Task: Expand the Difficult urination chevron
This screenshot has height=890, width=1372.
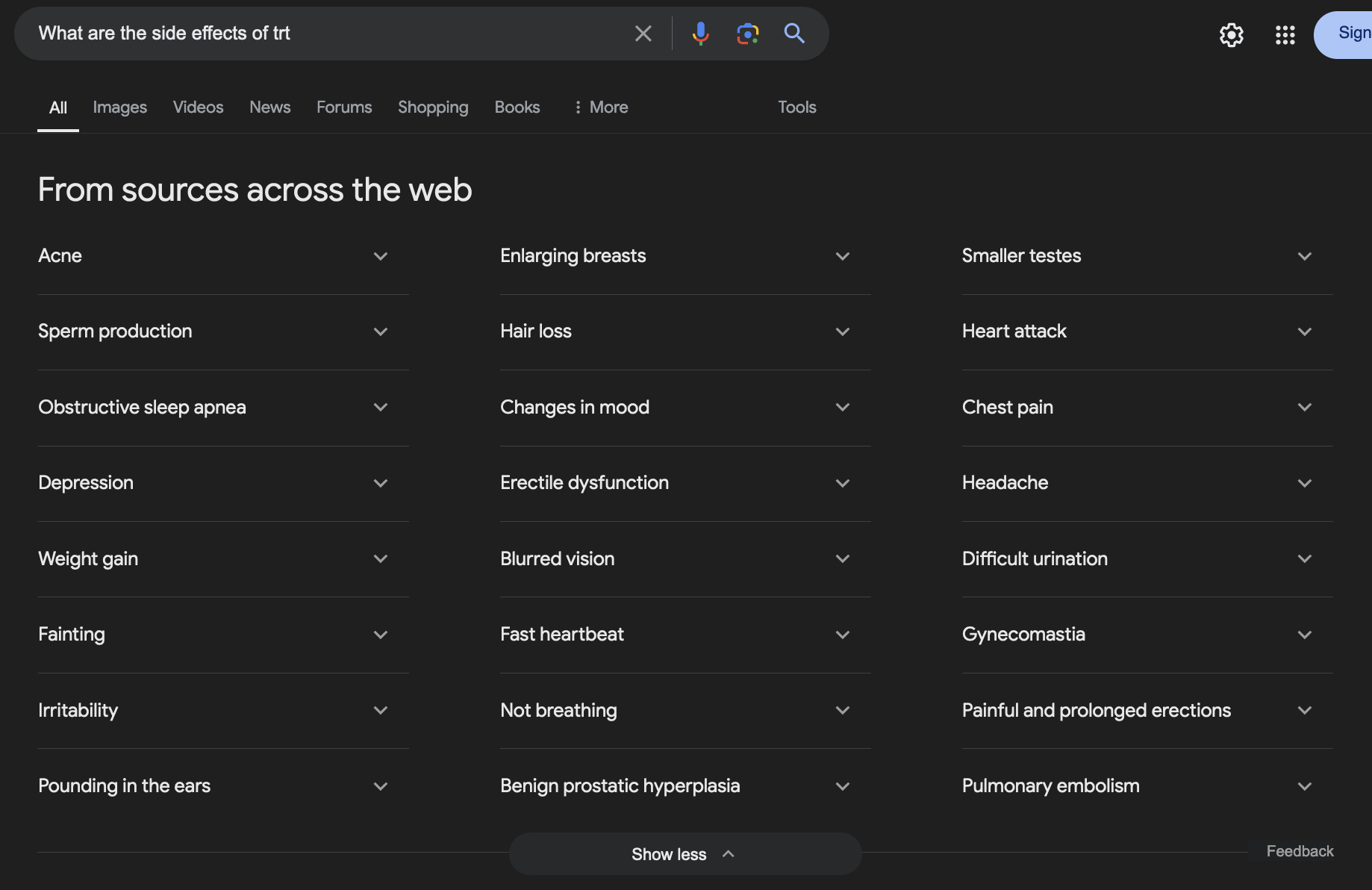Action: point(1305,558)
